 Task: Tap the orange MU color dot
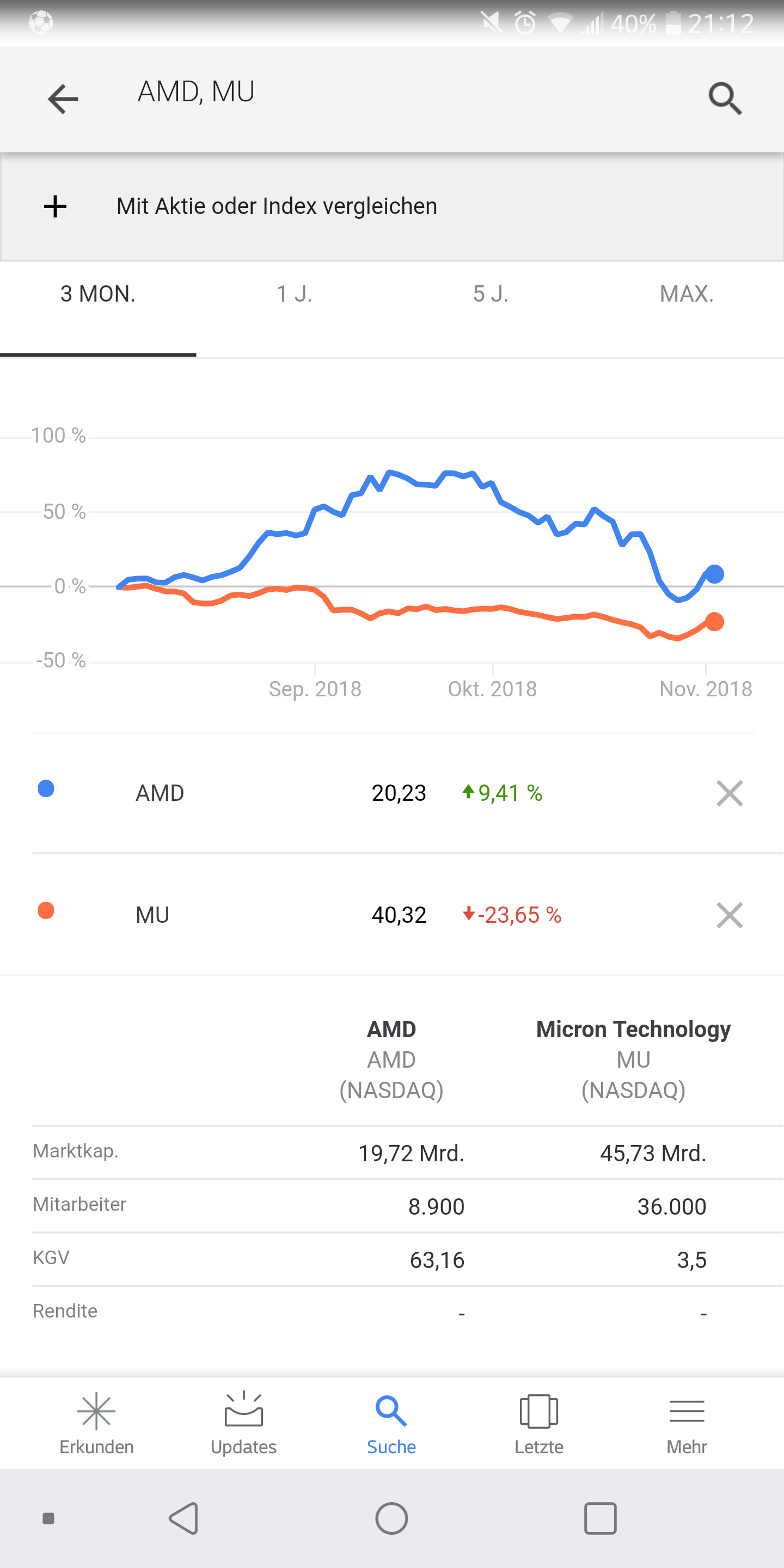(x=46, y=911)
